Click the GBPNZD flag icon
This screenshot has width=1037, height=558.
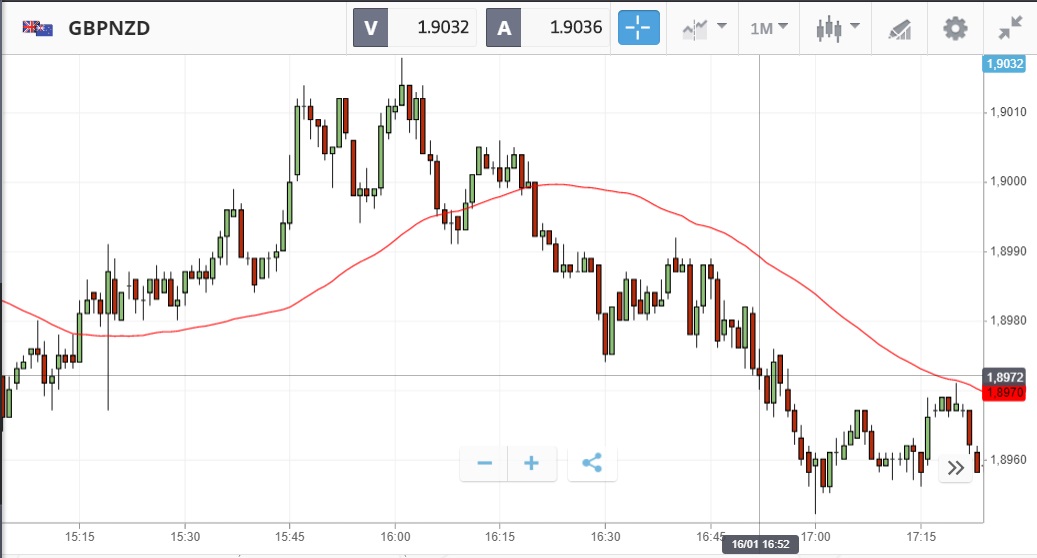[38, 28]
